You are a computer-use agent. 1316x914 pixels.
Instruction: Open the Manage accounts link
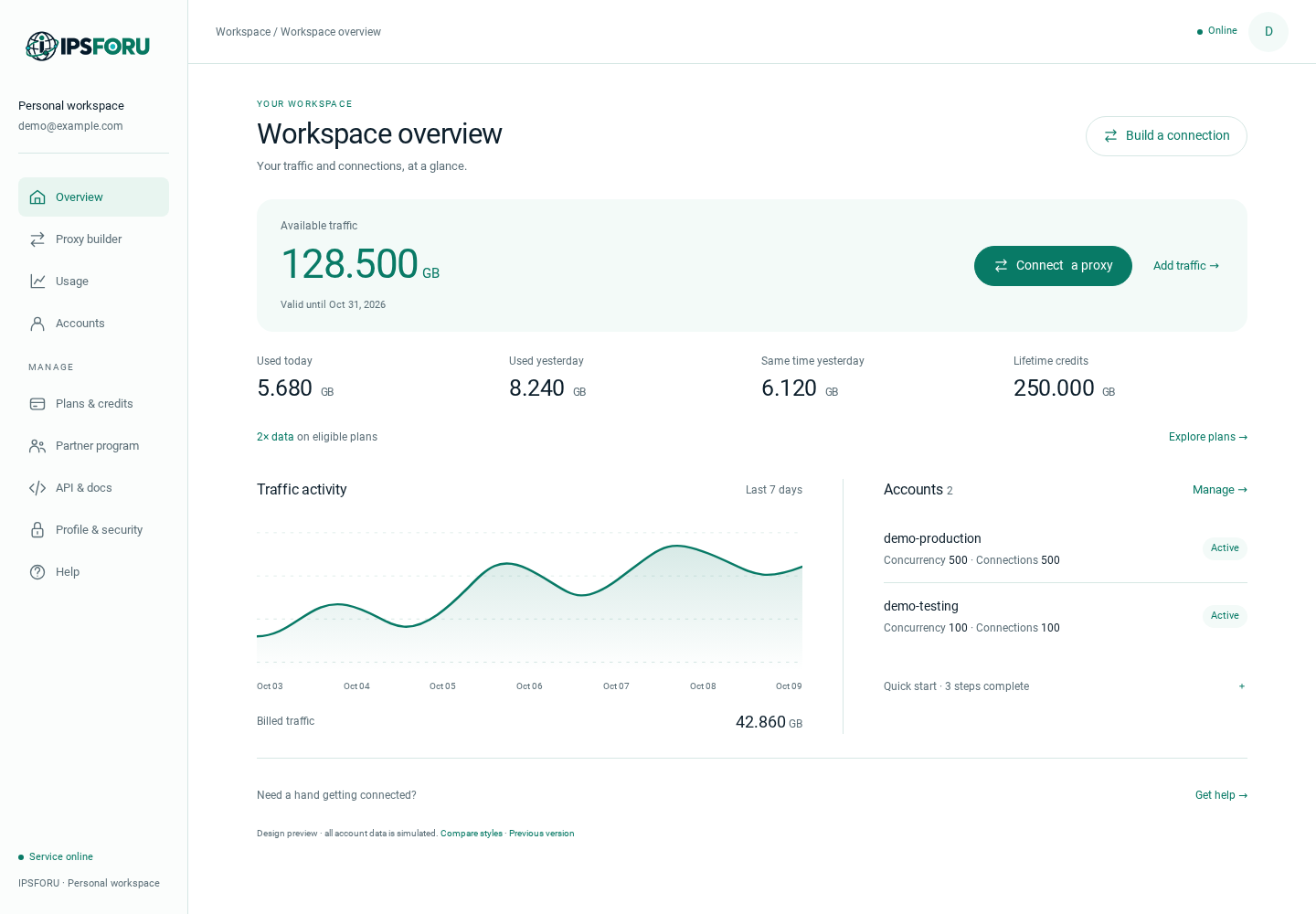(1220, 490)
